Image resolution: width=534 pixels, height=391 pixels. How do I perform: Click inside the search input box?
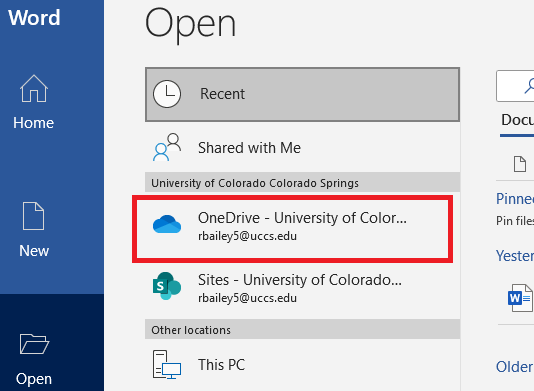515,86
